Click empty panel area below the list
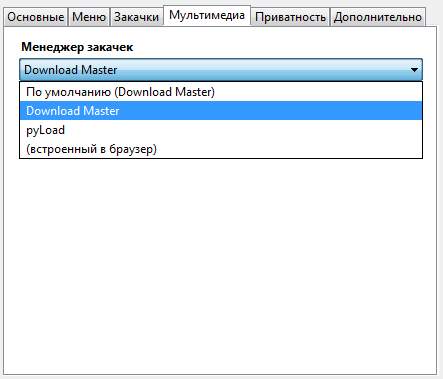This screenshot has height=379, width=443. (x=220, y=267)
